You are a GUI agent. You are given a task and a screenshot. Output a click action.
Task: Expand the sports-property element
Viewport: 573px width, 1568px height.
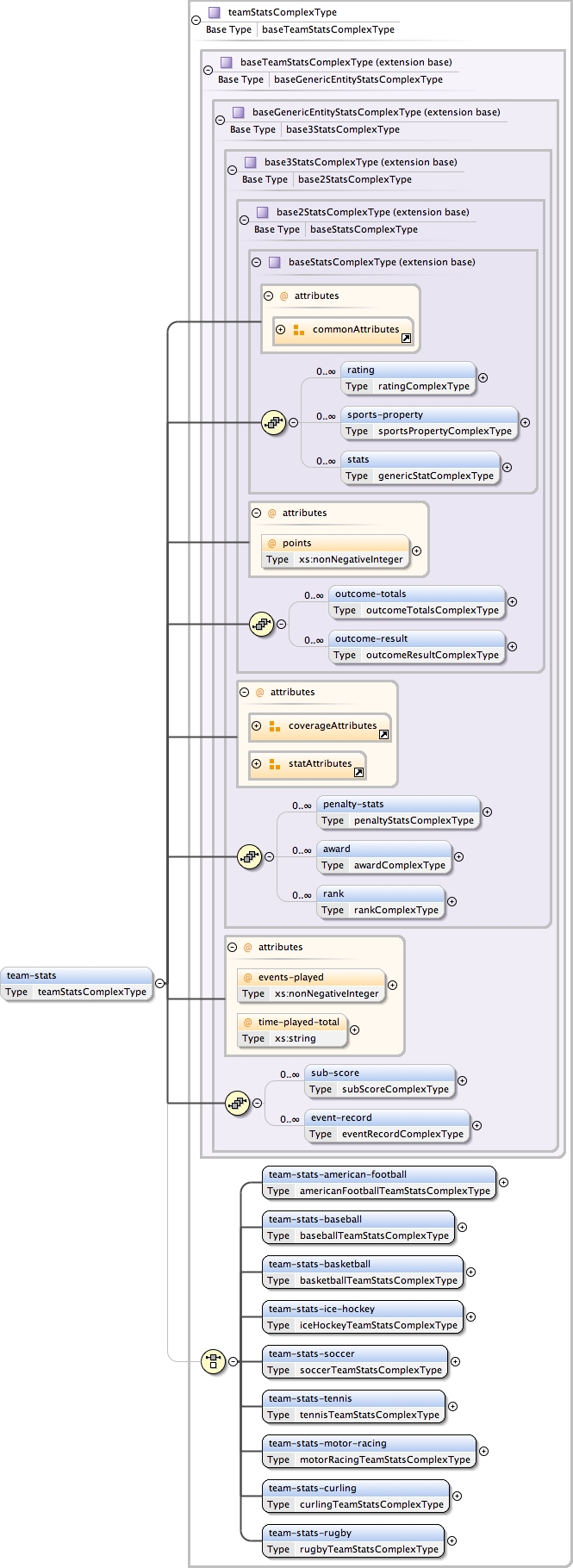pos(525,422)
